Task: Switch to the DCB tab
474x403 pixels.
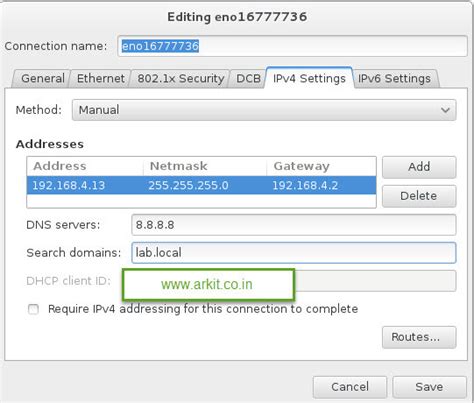Action: click(x=248, y=79)
